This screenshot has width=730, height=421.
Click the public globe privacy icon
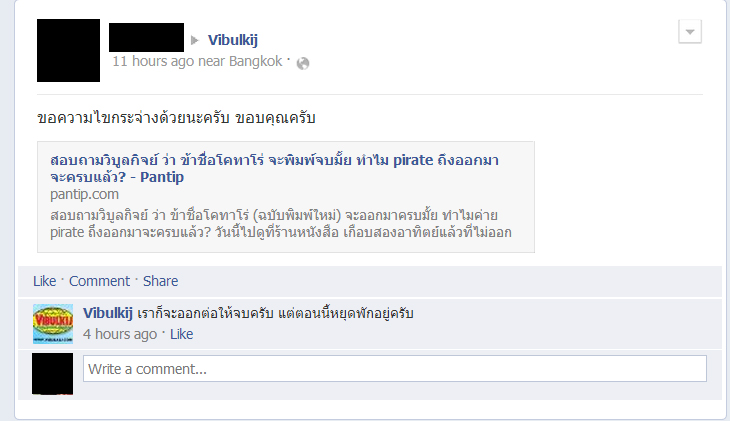point(303,63)
